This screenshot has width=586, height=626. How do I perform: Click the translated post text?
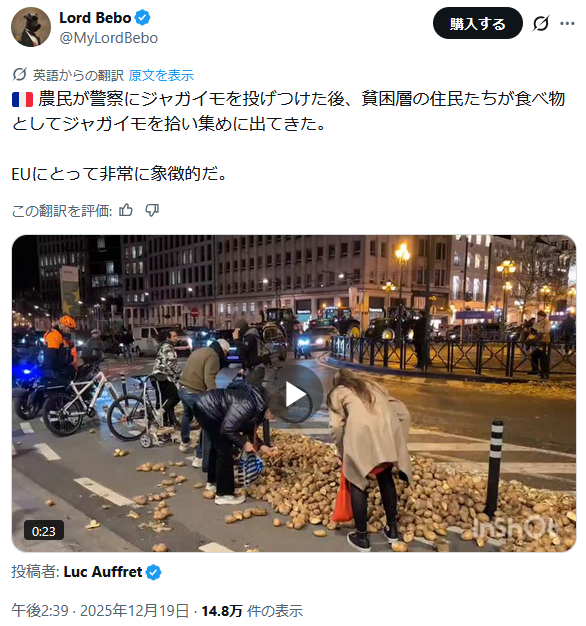pyautogui.click(x=288, y=136)
